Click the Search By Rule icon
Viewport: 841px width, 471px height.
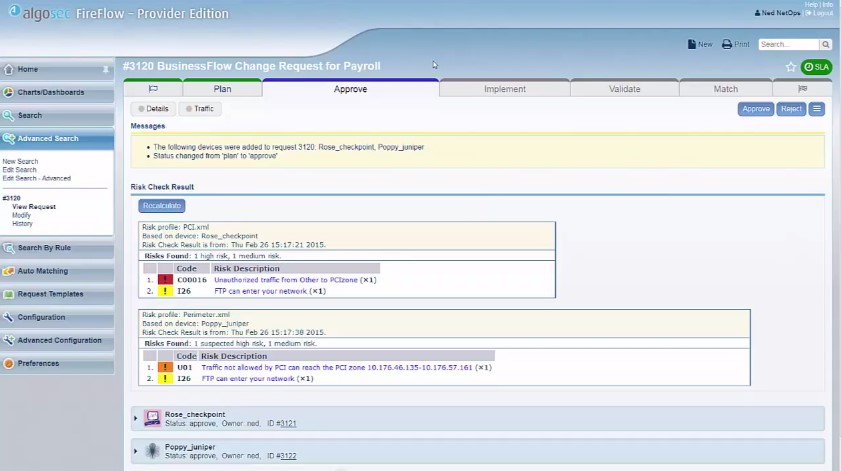pos(9,248)
